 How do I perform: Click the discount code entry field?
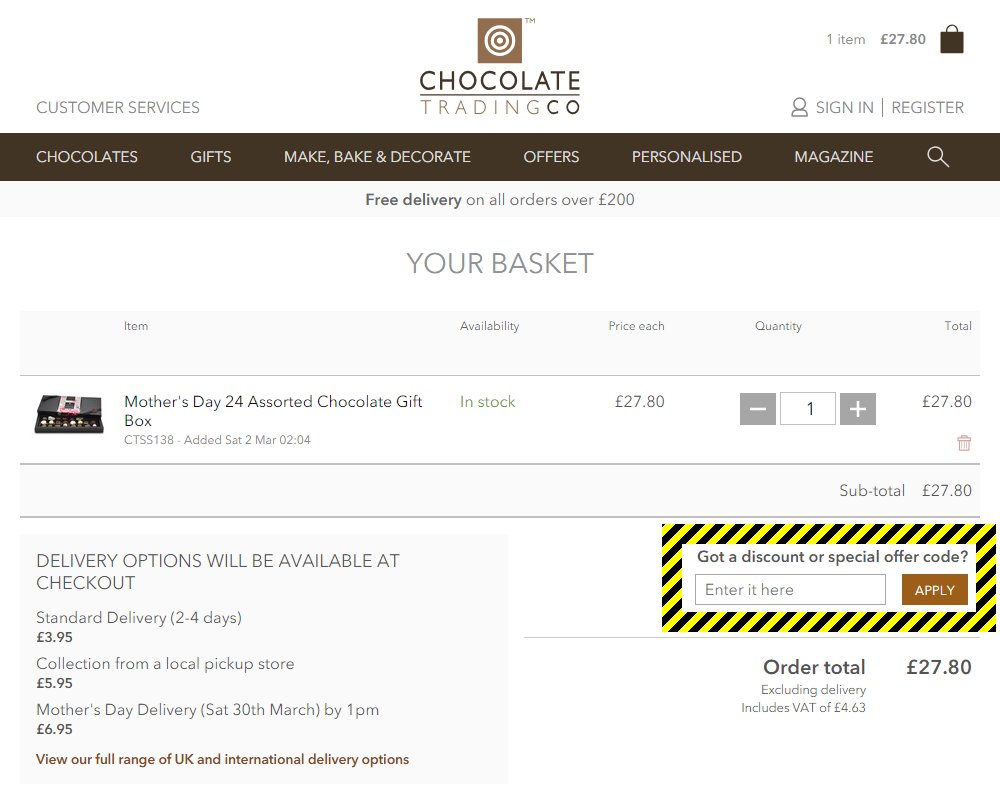click(x=790, y=589)
